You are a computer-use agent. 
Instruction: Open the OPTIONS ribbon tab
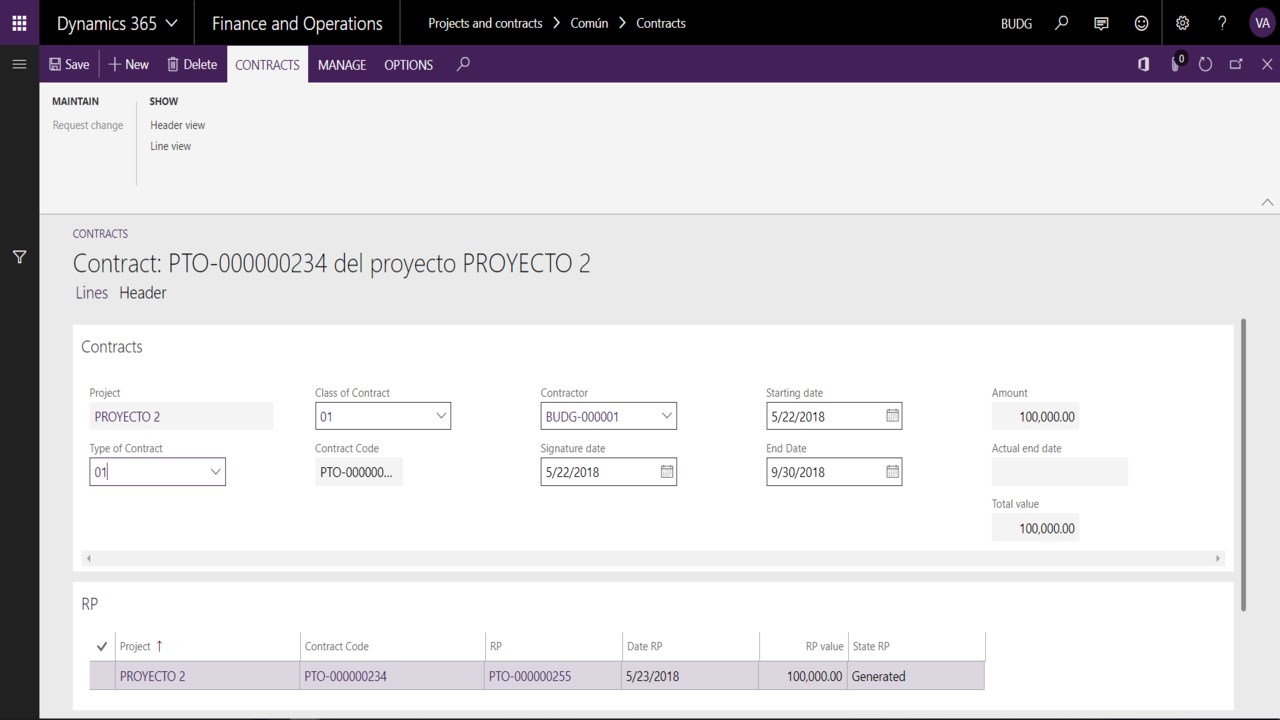click(x=409, y=64)
